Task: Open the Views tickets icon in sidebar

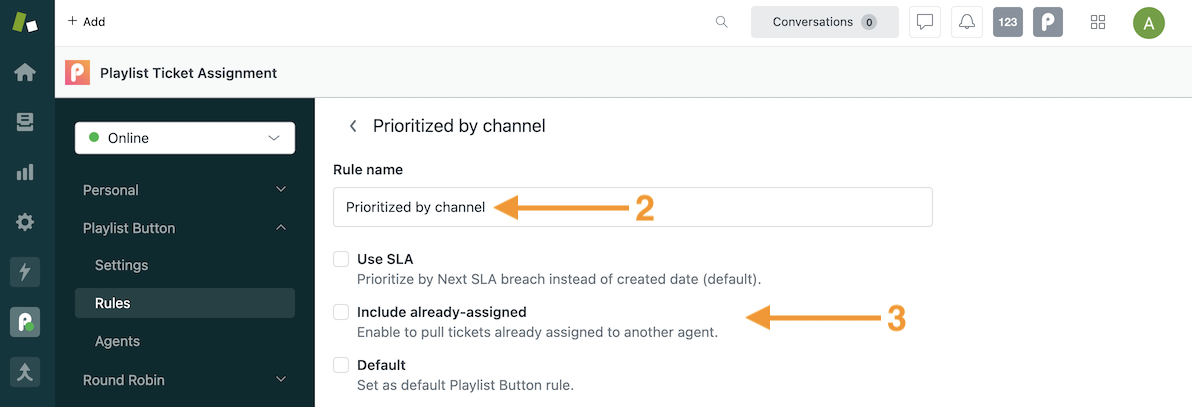Action: tap(25, 122)
